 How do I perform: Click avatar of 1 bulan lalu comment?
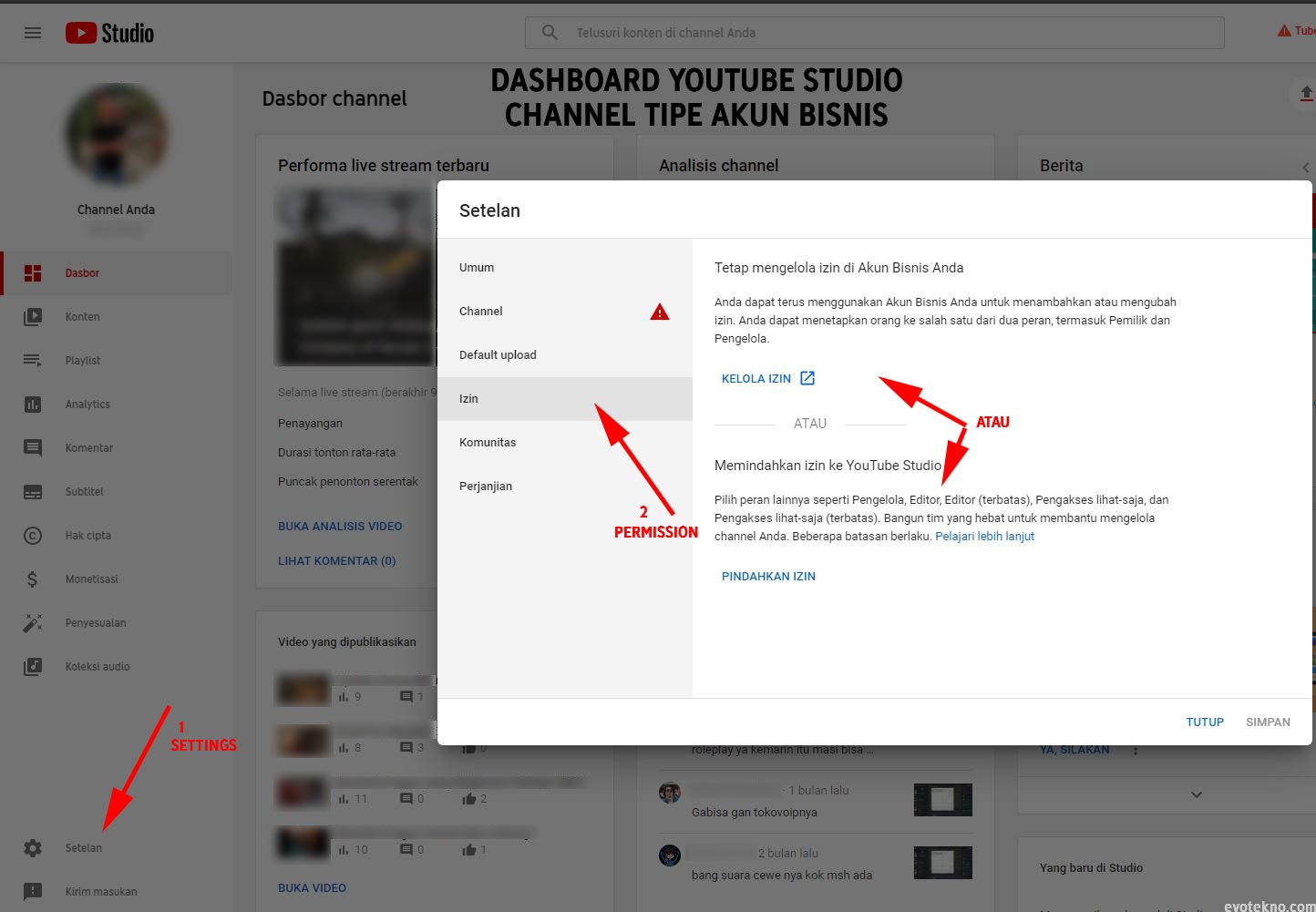[670, 792]
